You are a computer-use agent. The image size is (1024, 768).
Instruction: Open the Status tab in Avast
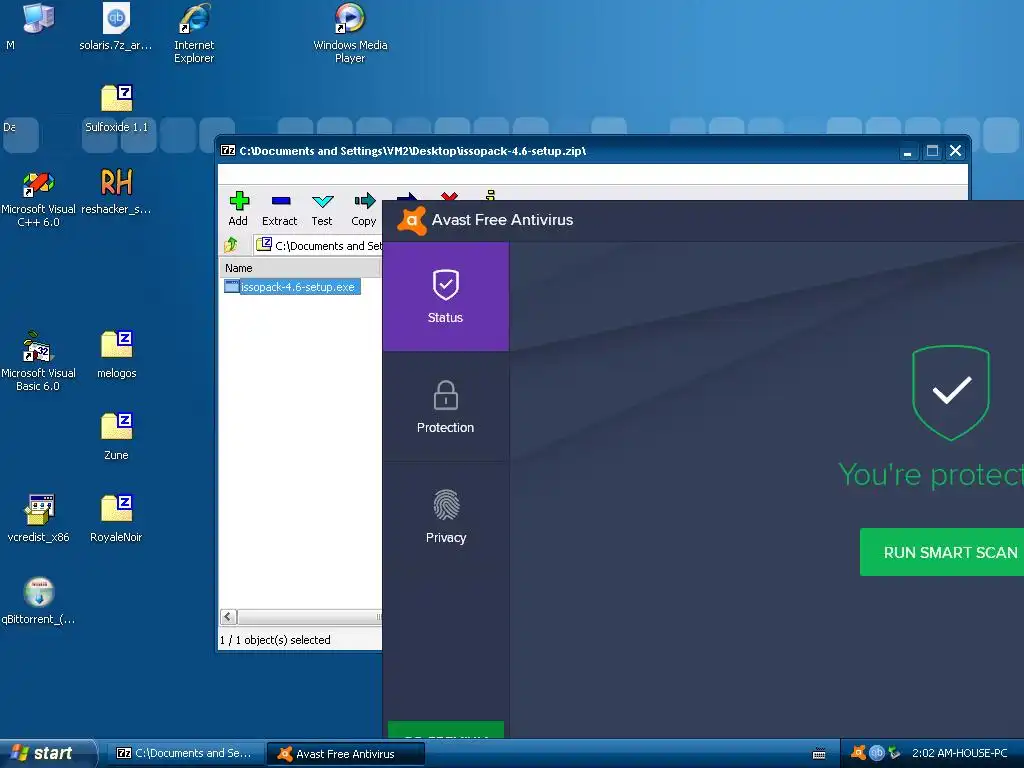point(445,296)
